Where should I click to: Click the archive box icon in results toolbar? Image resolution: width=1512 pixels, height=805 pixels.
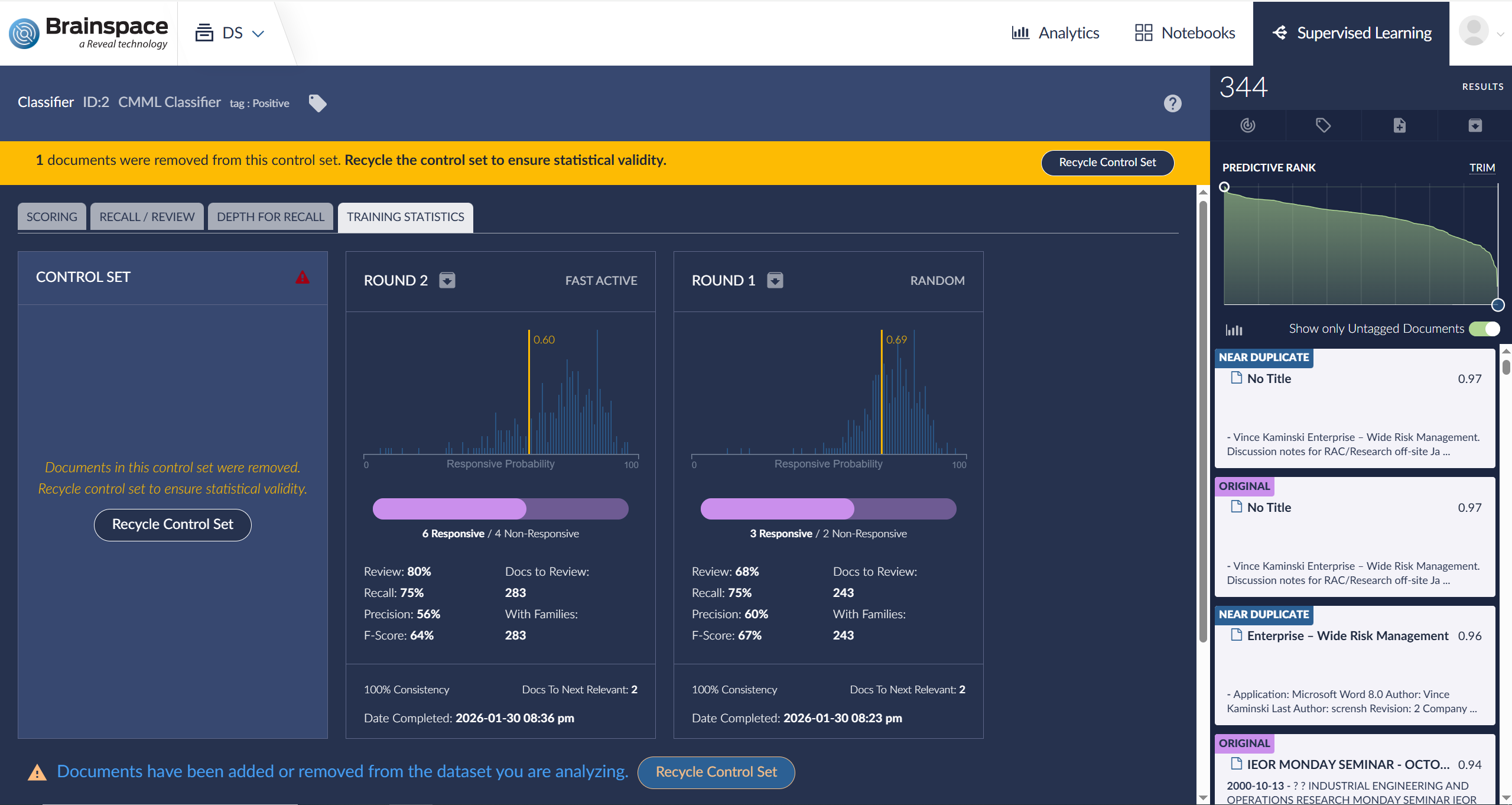(x=1475, y=125)
